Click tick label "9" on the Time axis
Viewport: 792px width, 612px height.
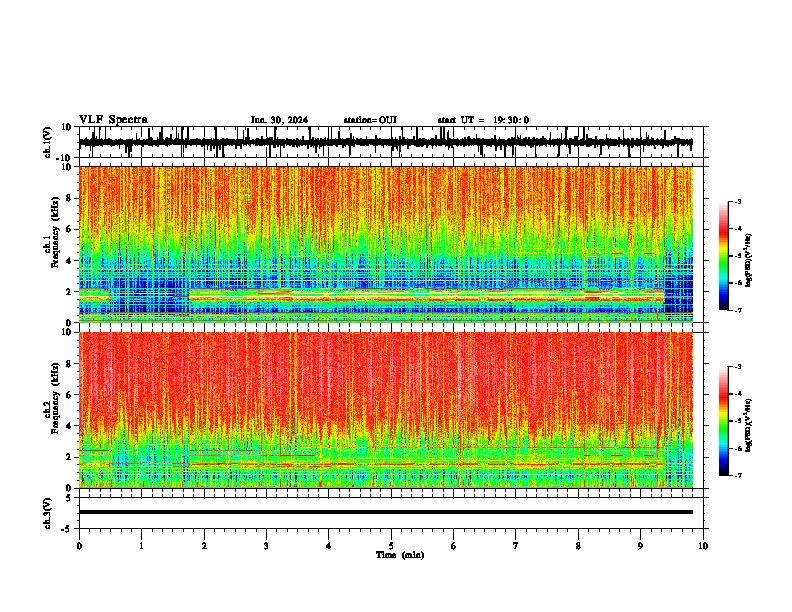[640, 546]
